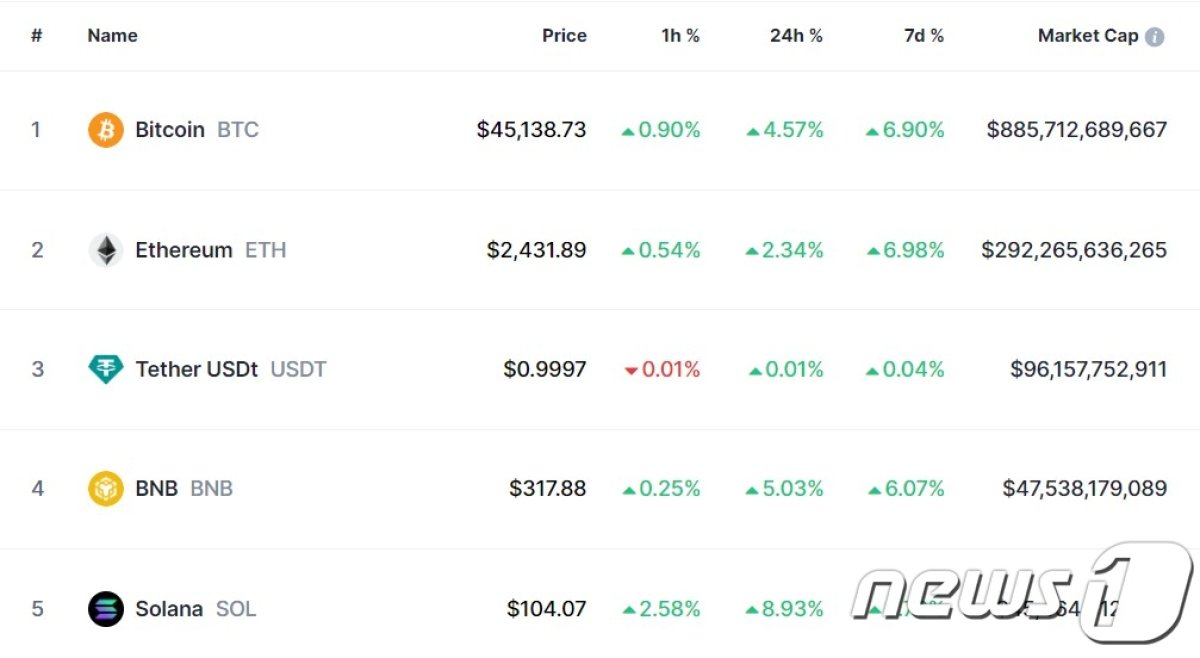Sort by the Market Cap column header
The height and width of the screenshot is (658, 1200).
[1088, 36]
